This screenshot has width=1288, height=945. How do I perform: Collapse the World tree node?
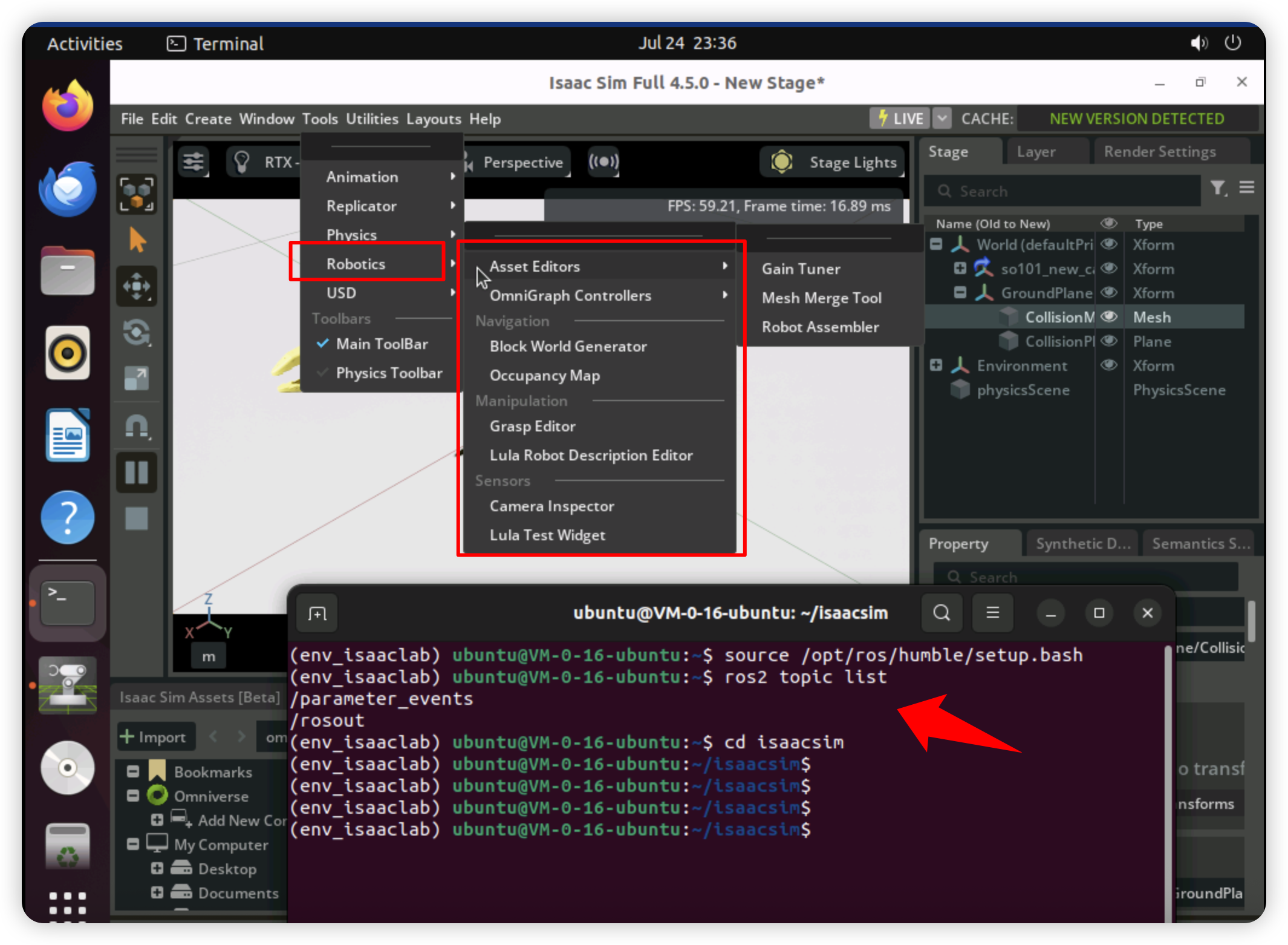(x=936, y=244)
